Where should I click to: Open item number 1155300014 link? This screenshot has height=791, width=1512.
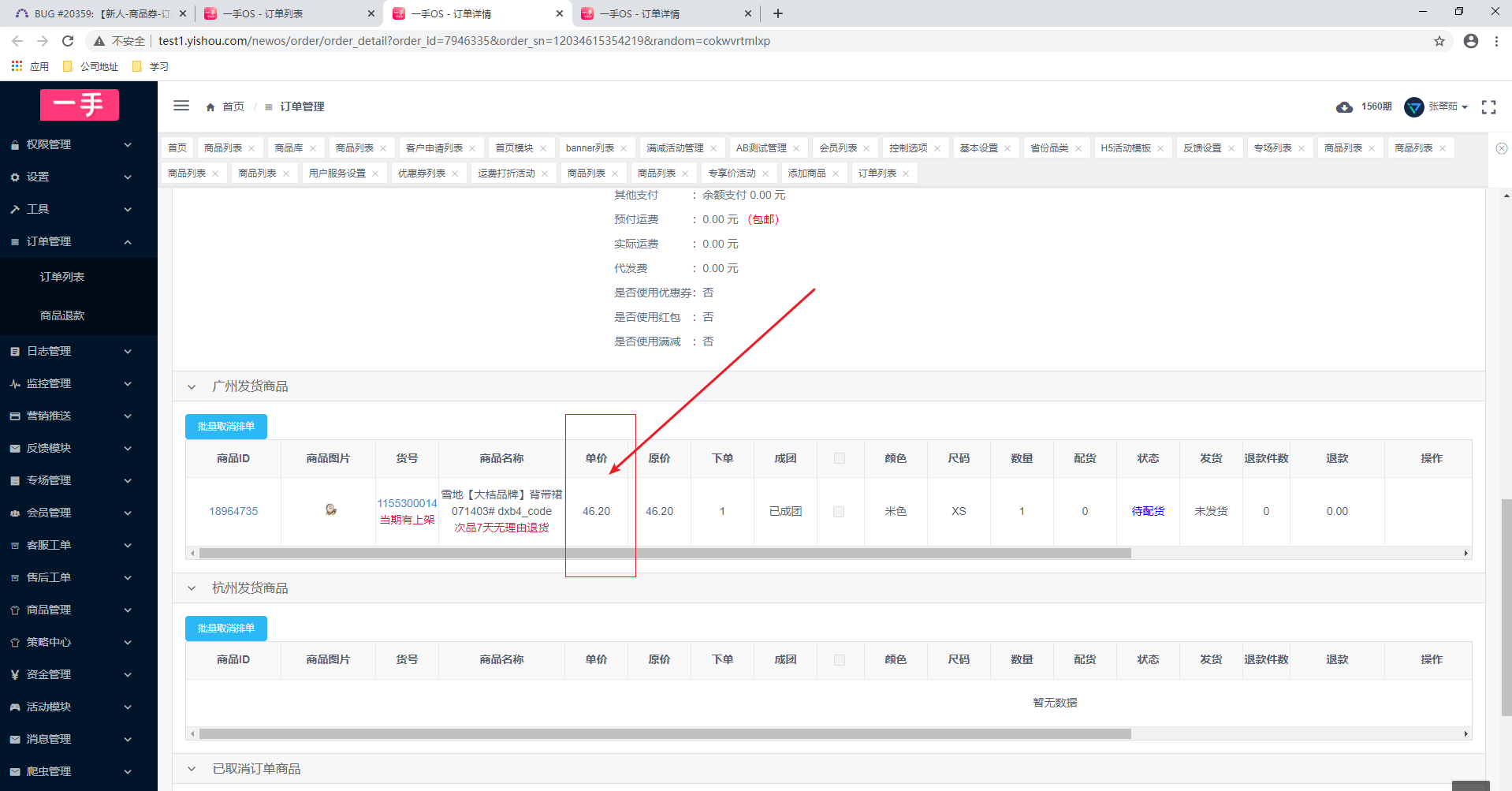(x=407, y=503)
